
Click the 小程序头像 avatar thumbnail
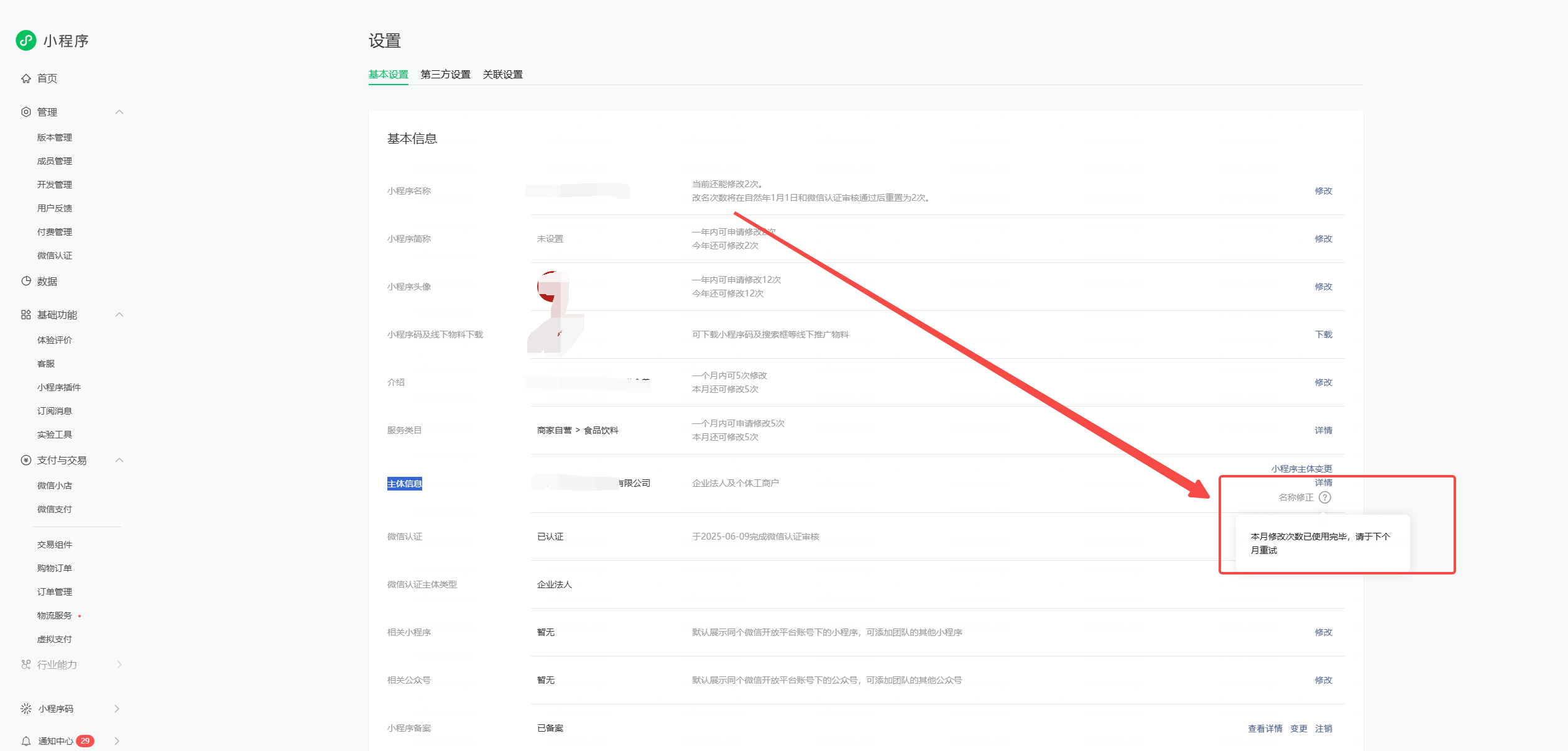tap(550, 287)
